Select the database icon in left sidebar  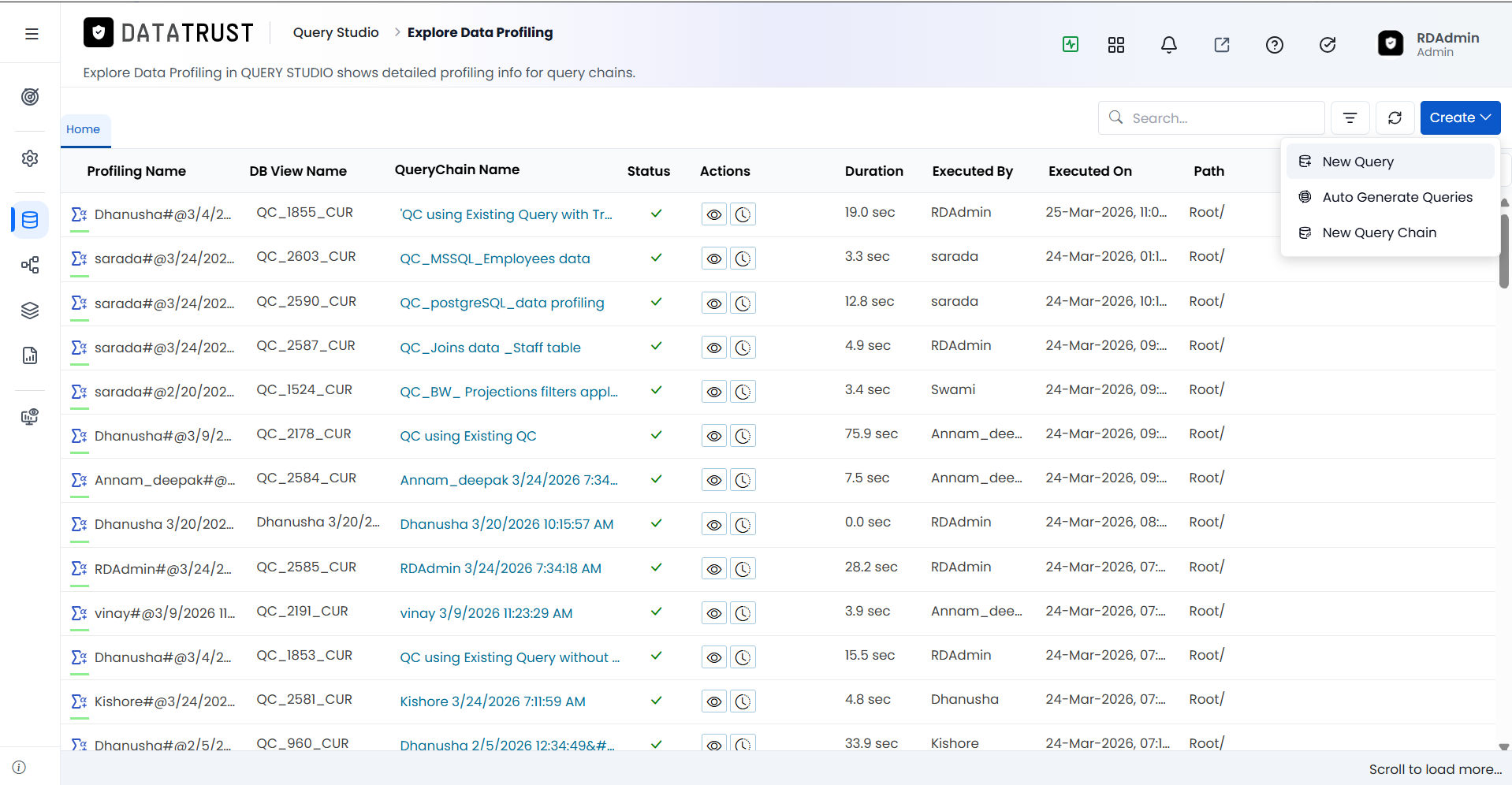click(x=30, y=220)
